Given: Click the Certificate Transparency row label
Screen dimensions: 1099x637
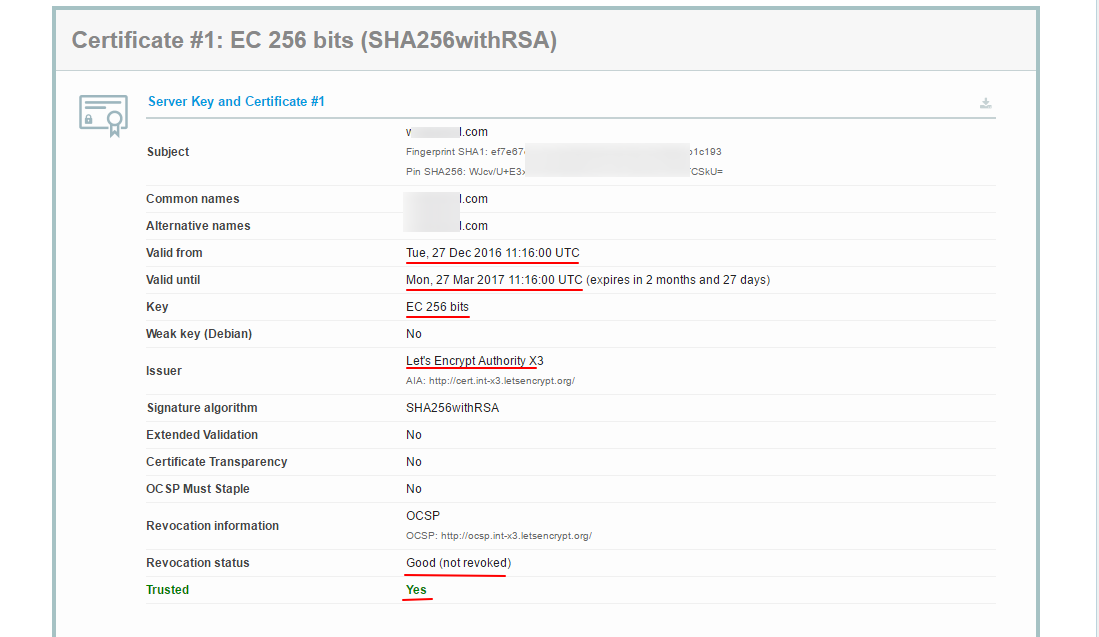Looking at the screenshot, I should 216,462.
